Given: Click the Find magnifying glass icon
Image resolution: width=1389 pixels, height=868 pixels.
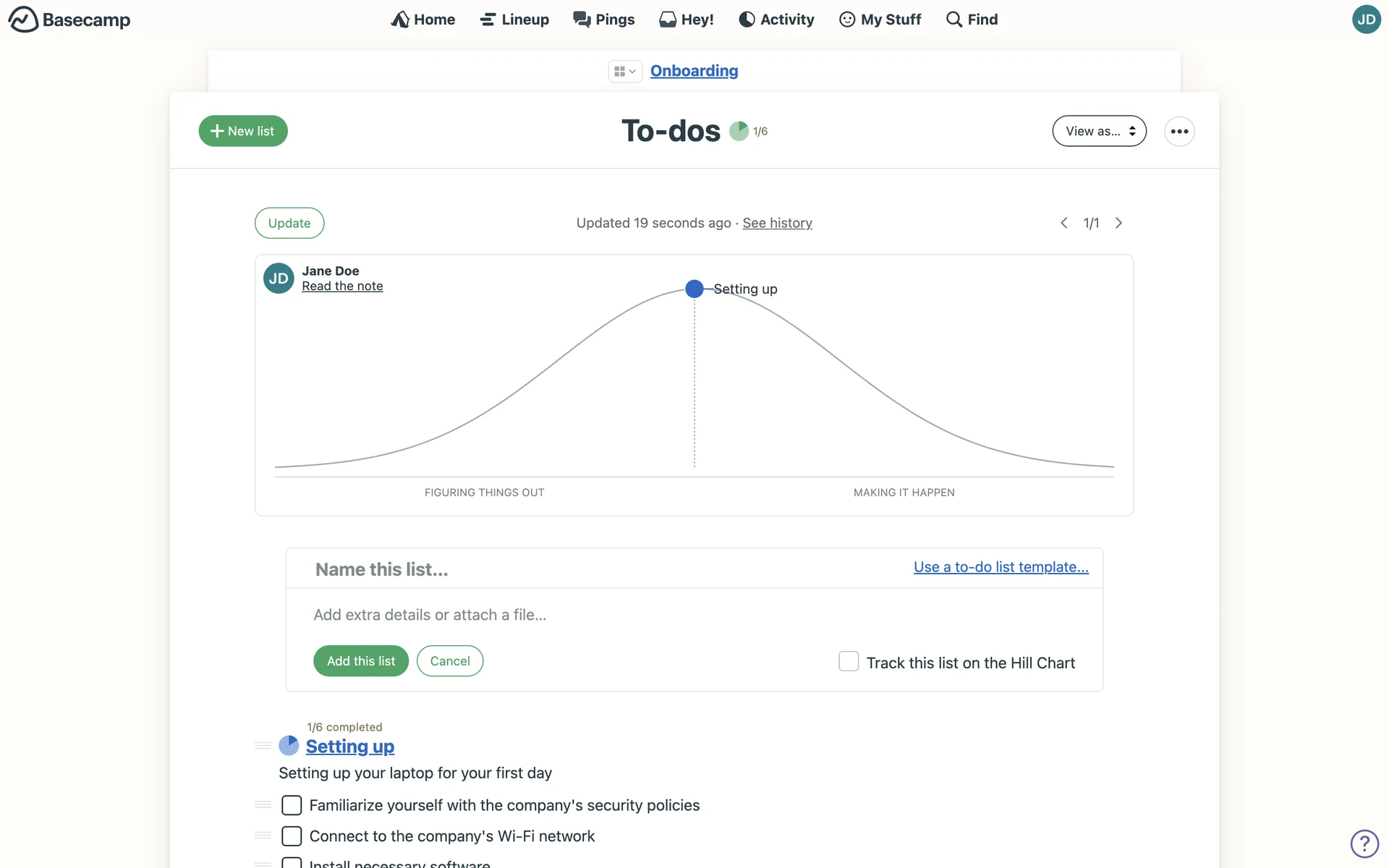Looking at the screenshot, I should (x=954, y=20).
